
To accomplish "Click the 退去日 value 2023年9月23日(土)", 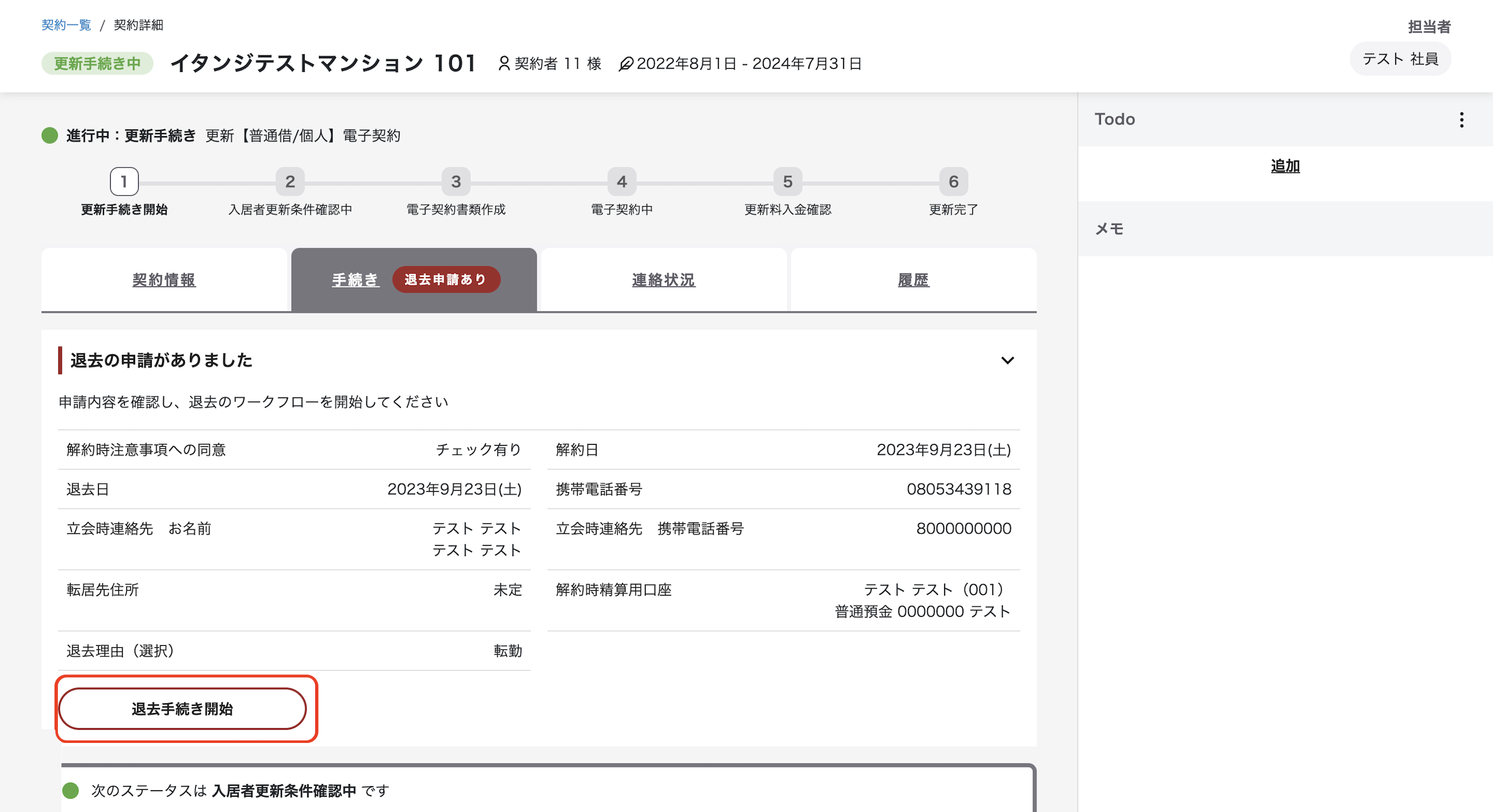I will click(455, 489).
